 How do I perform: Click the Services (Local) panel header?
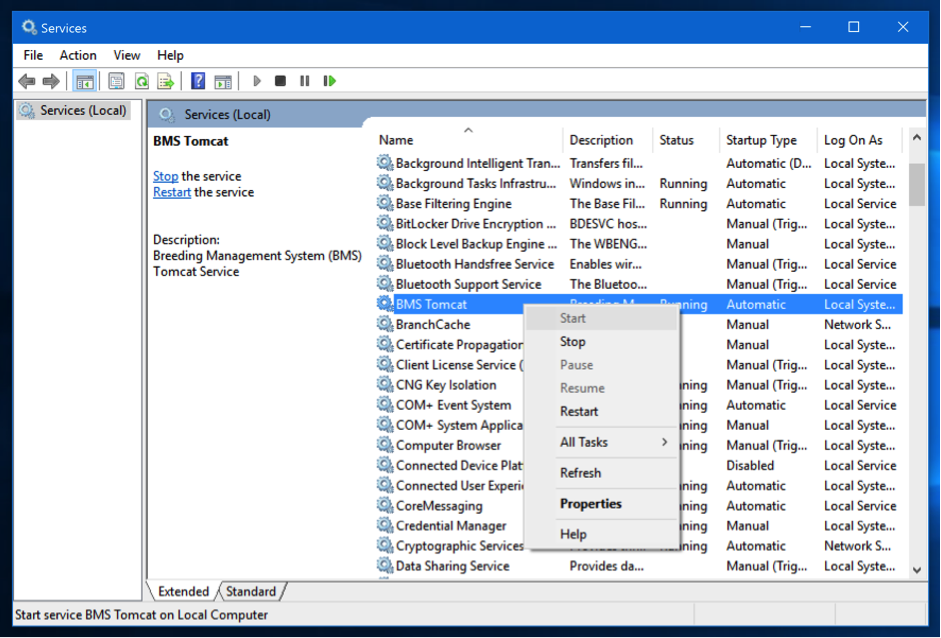pos(227,114)
